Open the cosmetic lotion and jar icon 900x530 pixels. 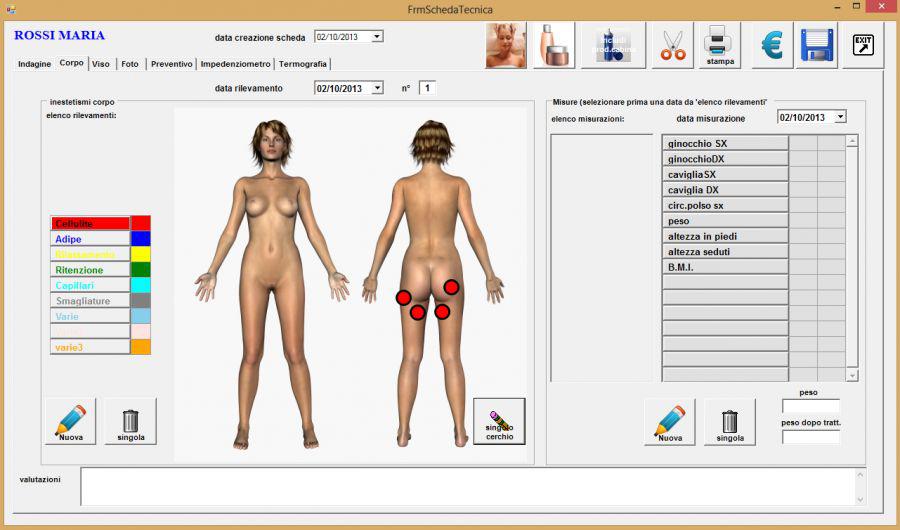(x=553, y=46)
